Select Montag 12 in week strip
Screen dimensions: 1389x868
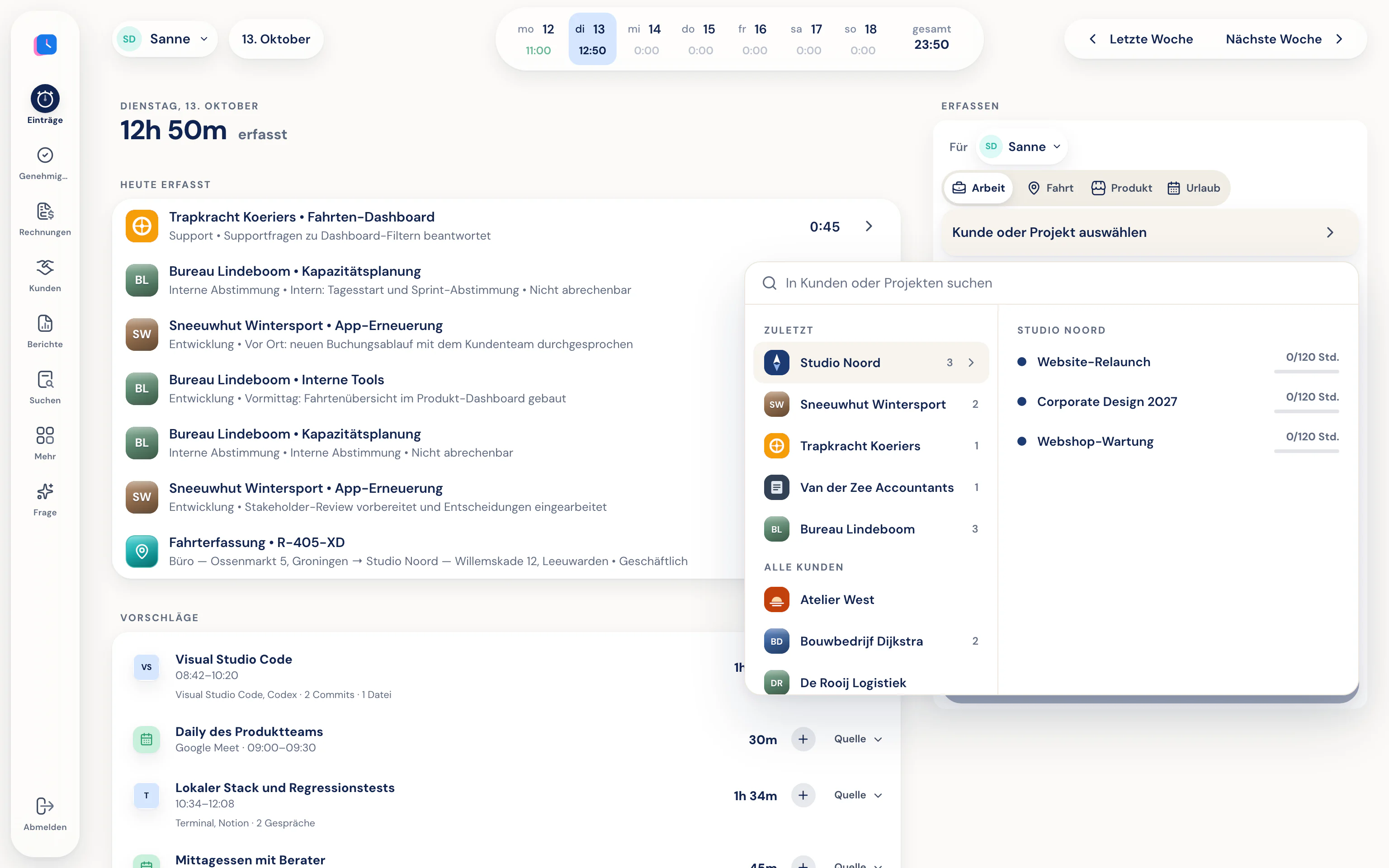[537, 39]
